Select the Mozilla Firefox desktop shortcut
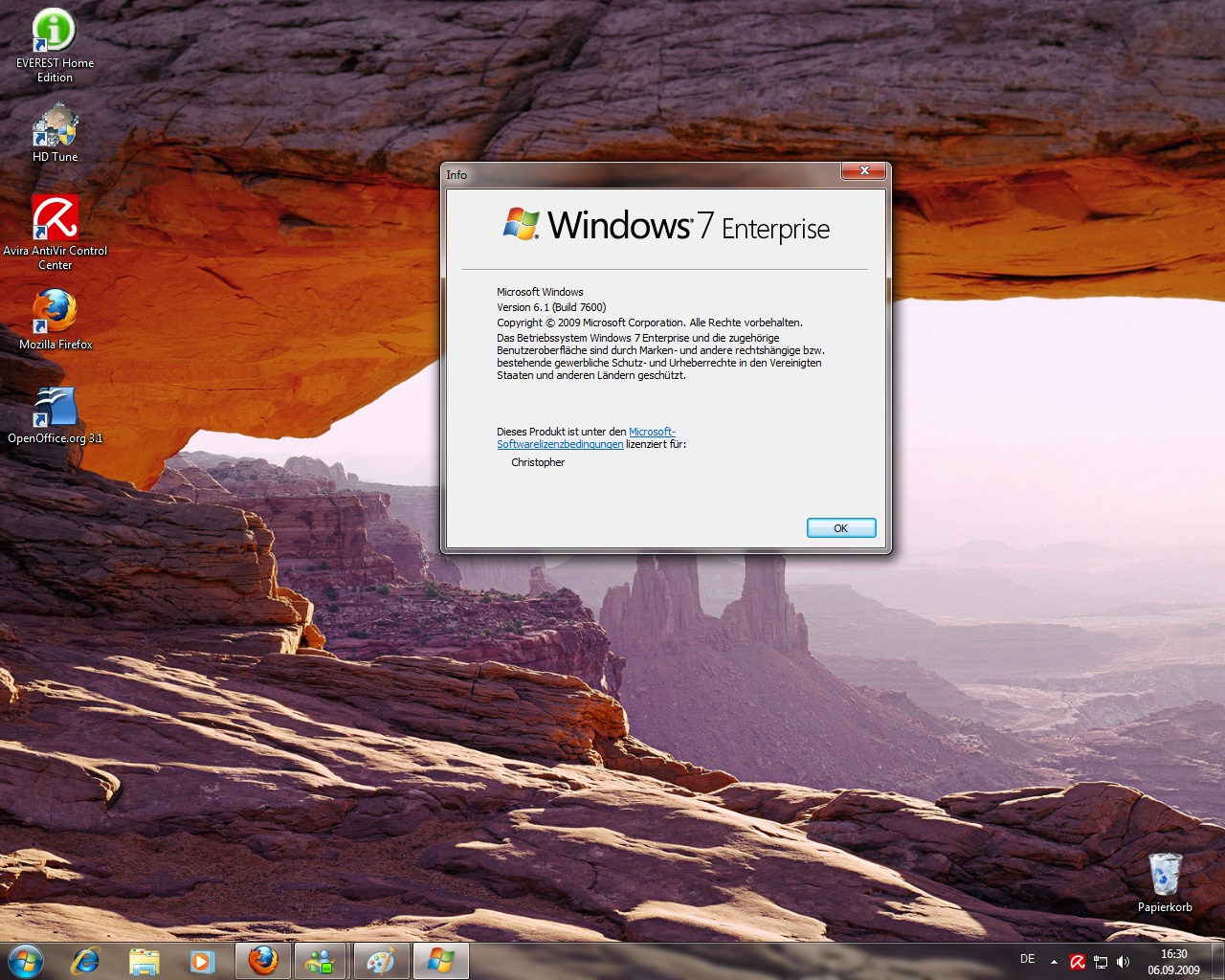The width and height of the screenshot is (1225, 980). coord(55,312)
